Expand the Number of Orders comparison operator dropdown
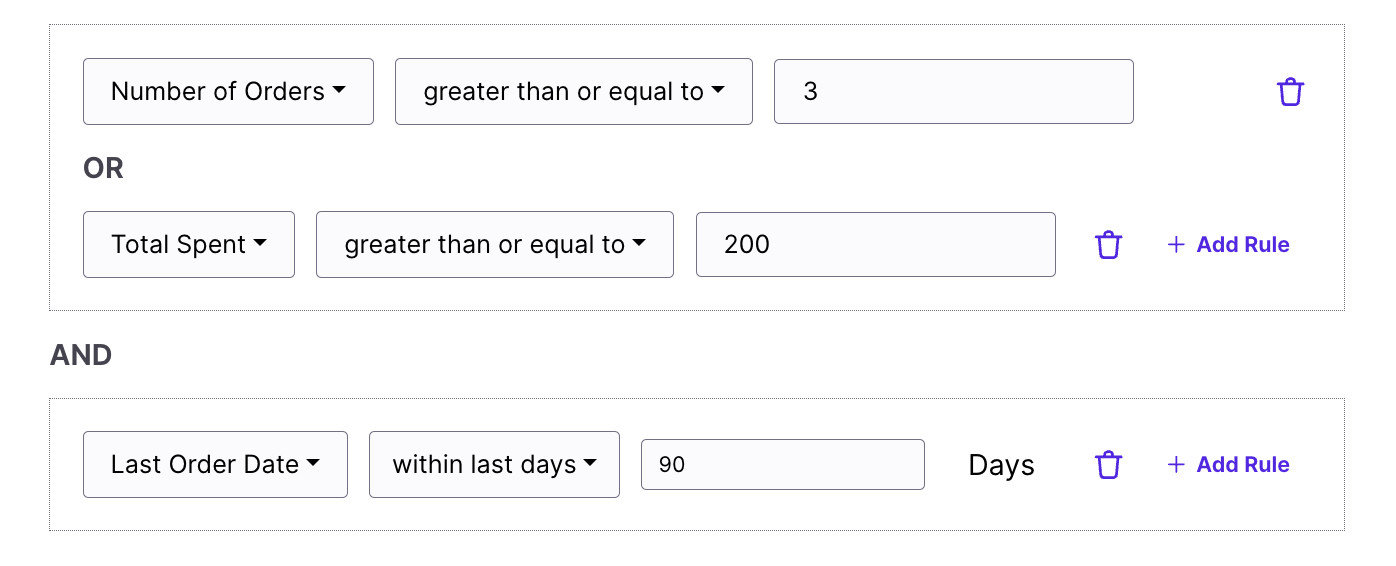 573,92
